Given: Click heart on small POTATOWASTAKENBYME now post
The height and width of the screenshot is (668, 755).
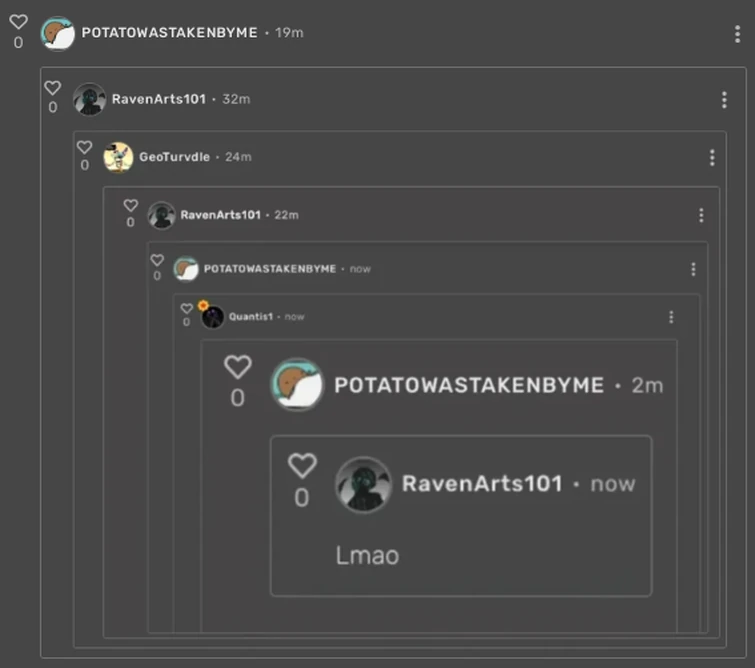Looking at the screenshot, I should [x=157, y=260].
